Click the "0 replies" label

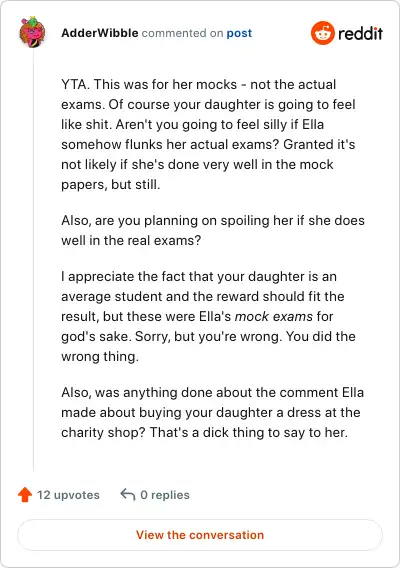point(165,495)
